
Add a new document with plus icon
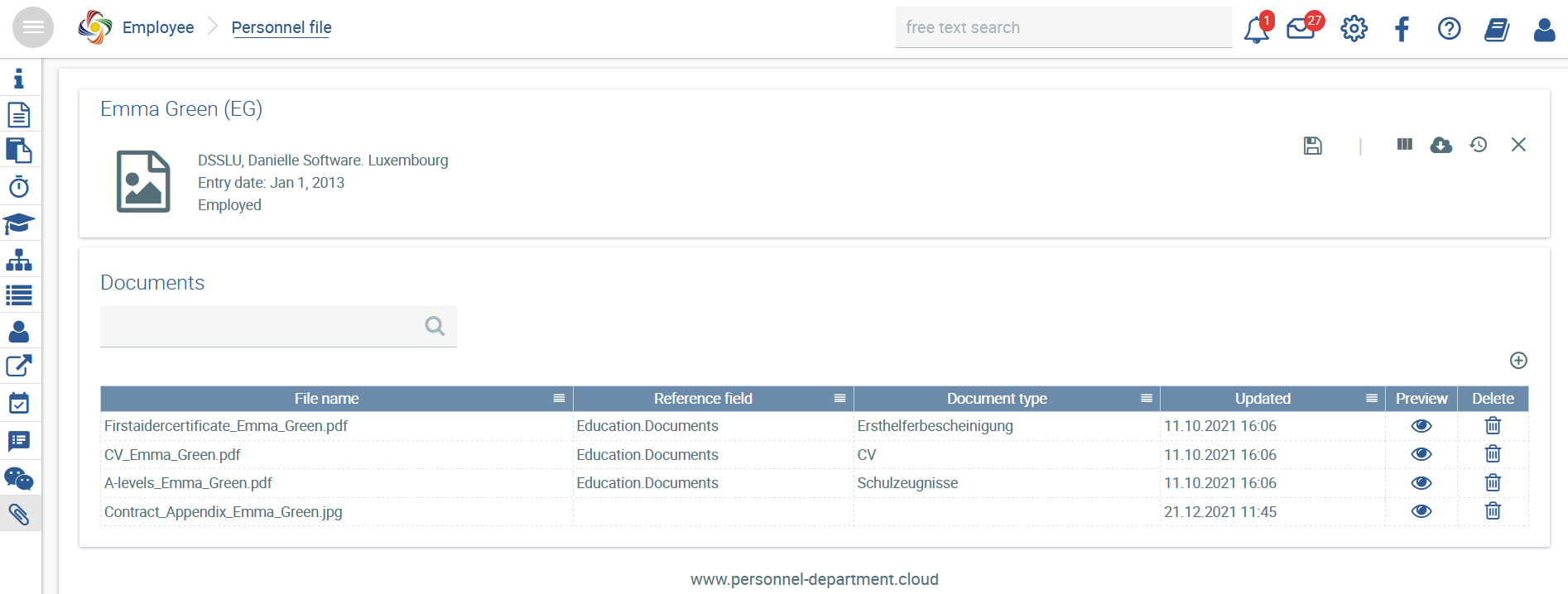[x=1518, y=360]
